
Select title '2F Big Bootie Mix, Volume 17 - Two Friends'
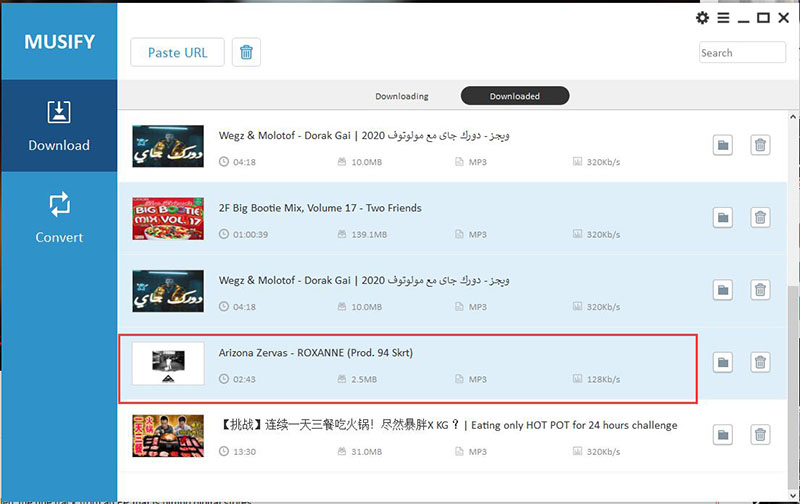point(320,208)
